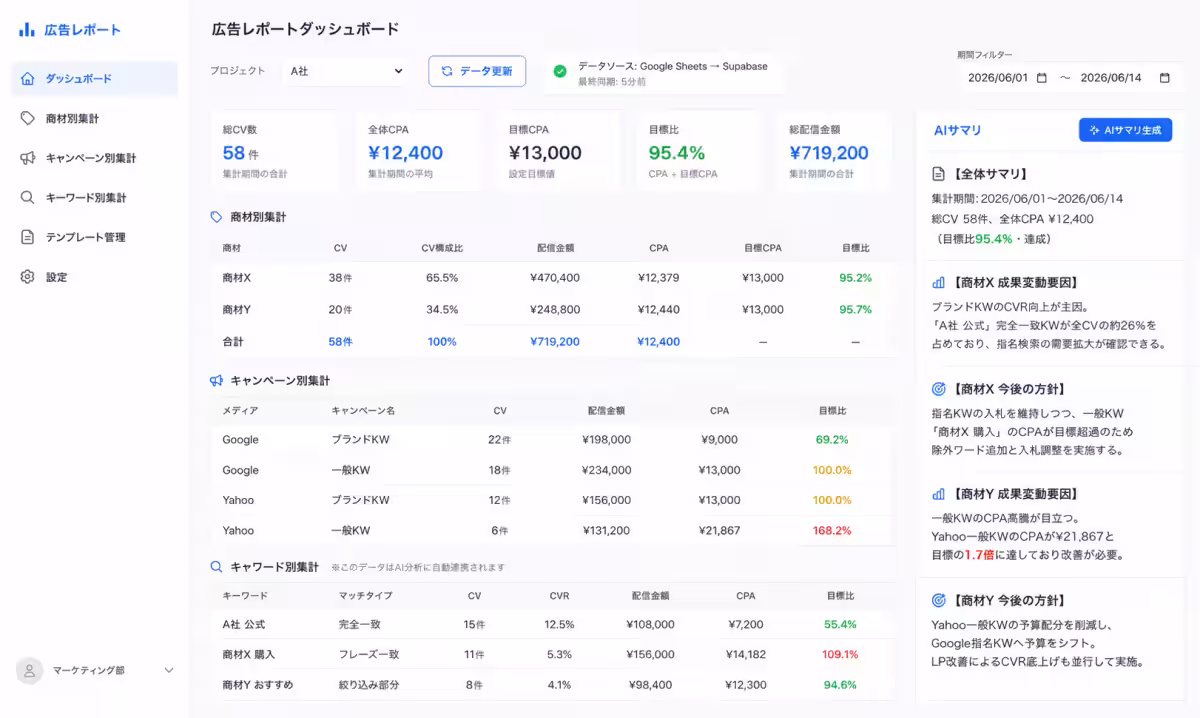Go to 商材別集計 sidebar menu item
The height and width of the screenshot is (718, 1200).
point(95,118)
